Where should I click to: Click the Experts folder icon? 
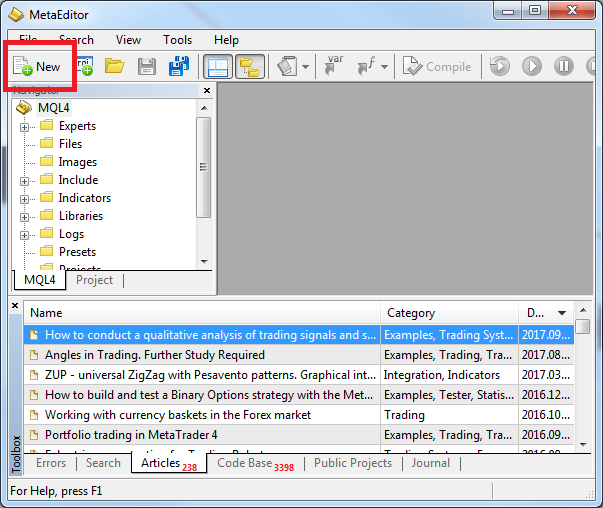pos(47,125)
